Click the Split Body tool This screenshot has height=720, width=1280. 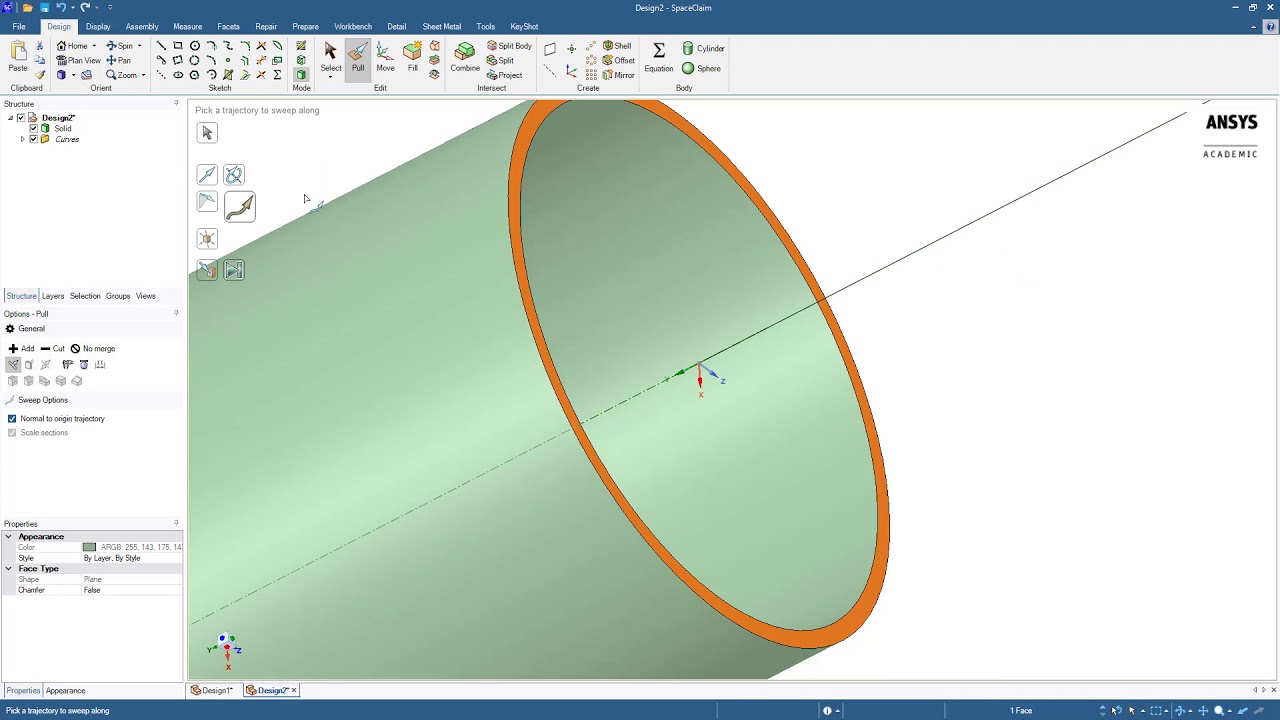[x=509, y=46]
